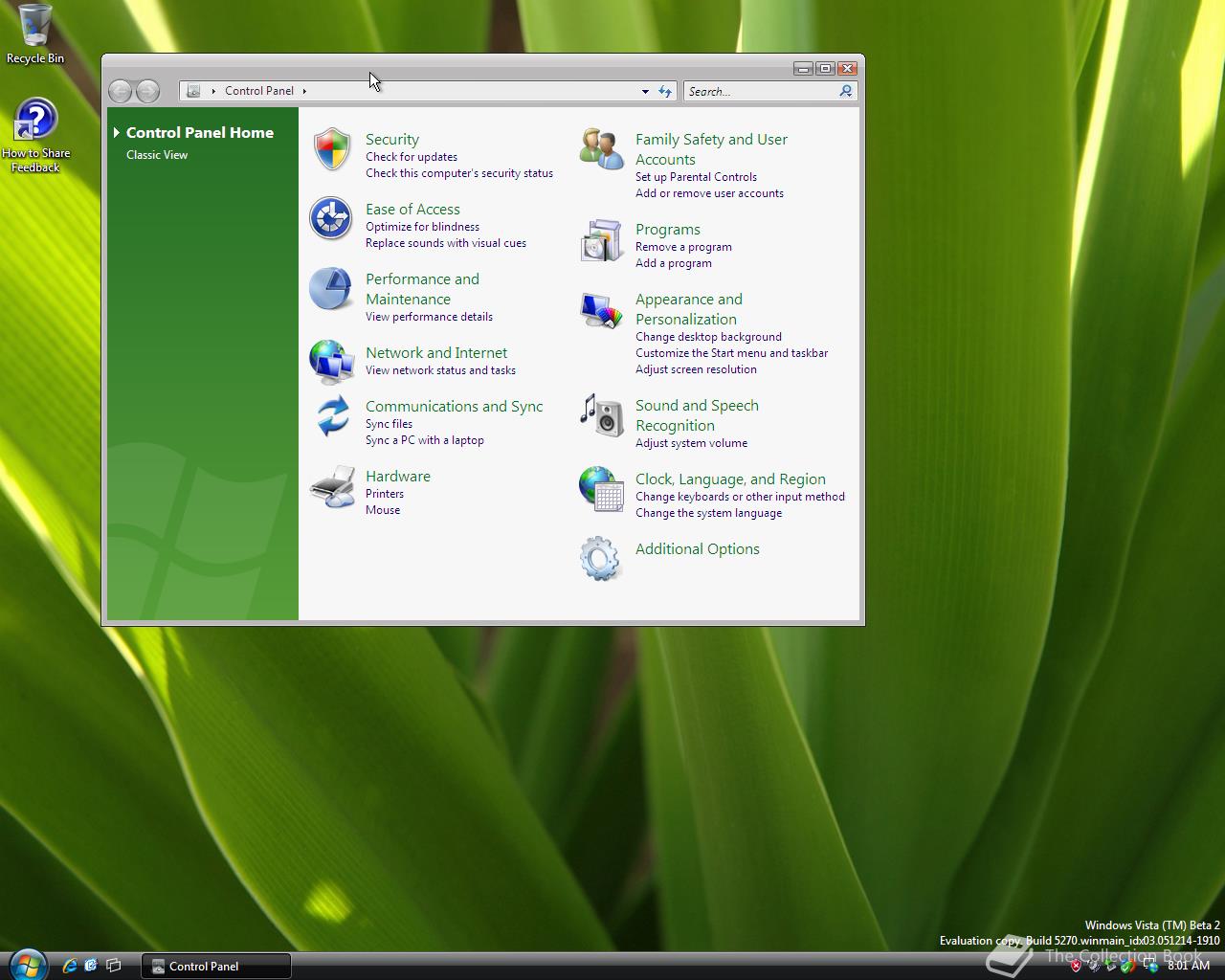Click the 8:01 AM taskbar clock
Image resolution: width=1225 pixels, height=980 pixels.
tap(1189, 966)
